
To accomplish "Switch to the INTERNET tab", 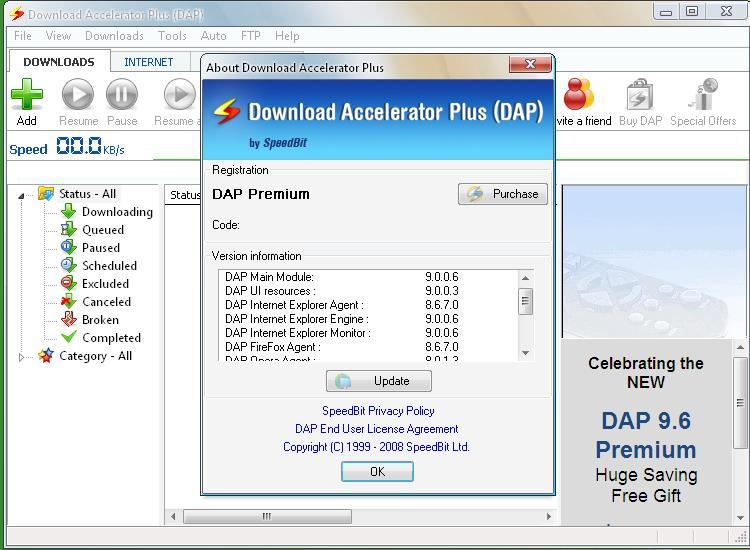I will pyautogui.click(x=149, y=62).
